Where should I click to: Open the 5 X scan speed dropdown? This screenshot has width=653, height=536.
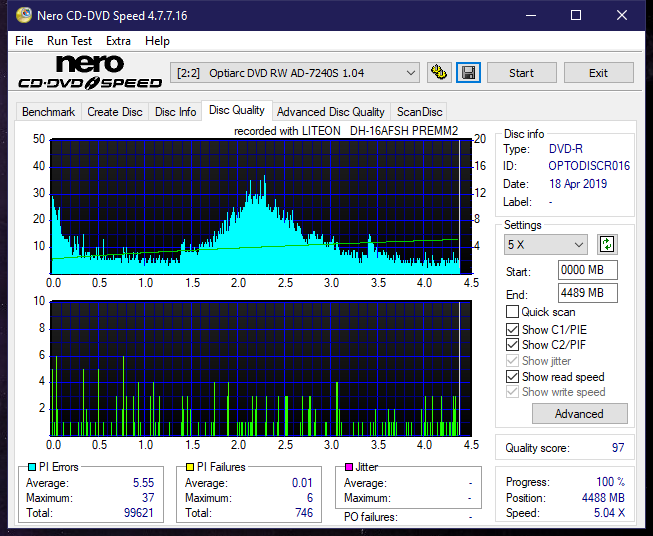(x=545, y=244)
